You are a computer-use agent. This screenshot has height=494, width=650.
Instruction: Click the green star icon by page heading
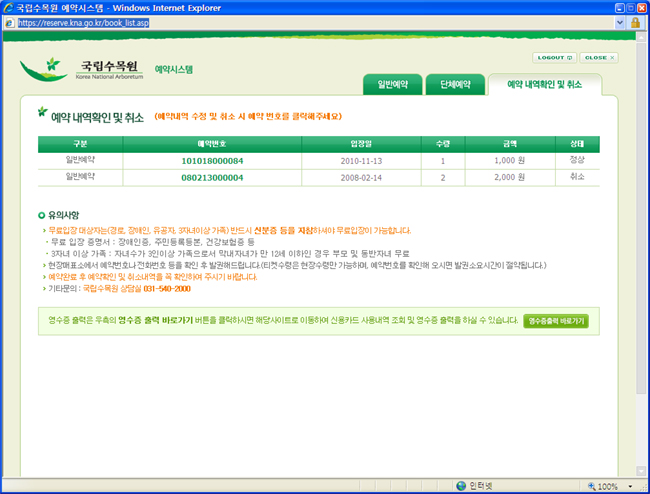[42, 111]
